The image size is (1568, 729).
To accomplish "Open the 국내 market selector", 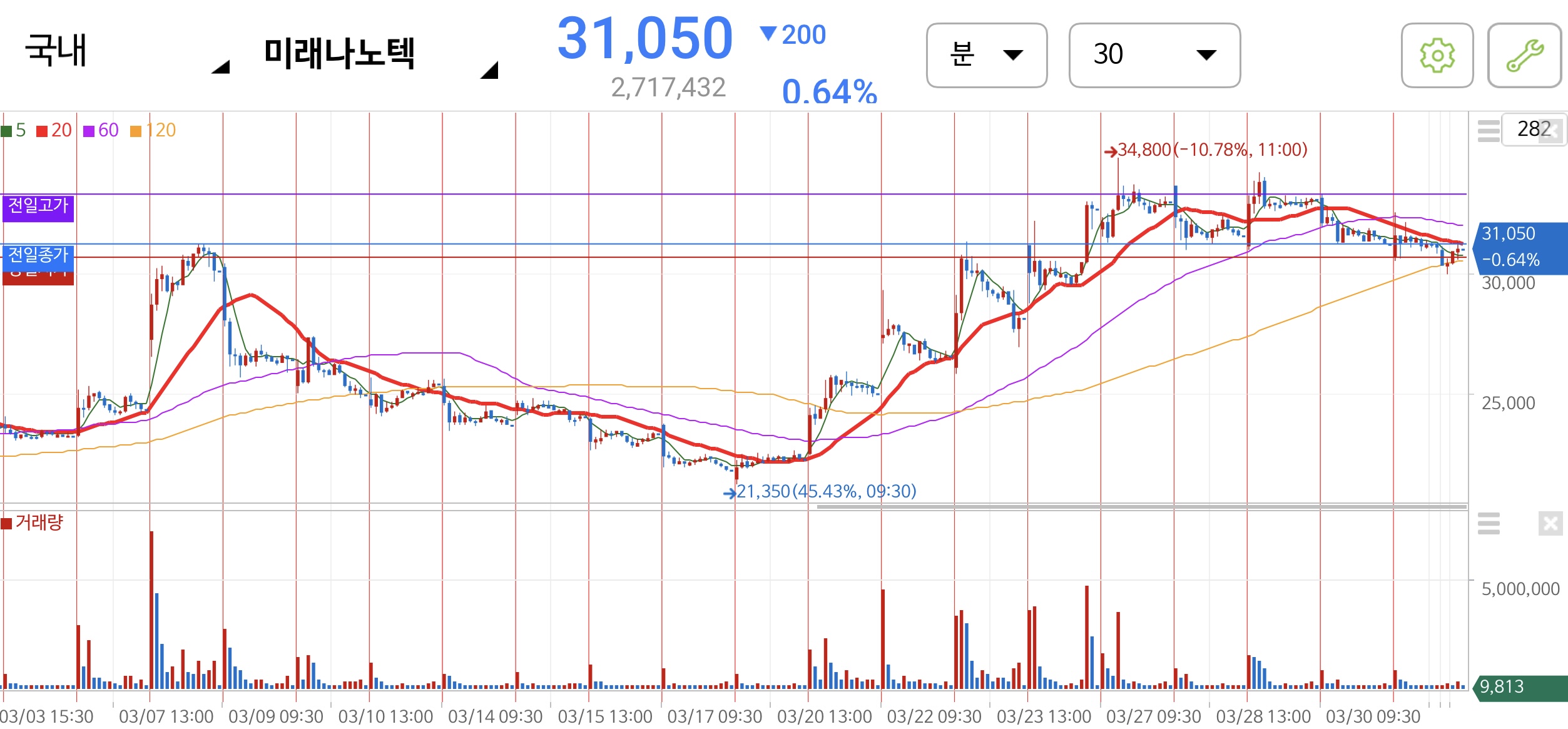I will pyautogui.click(x=128, y=53).
